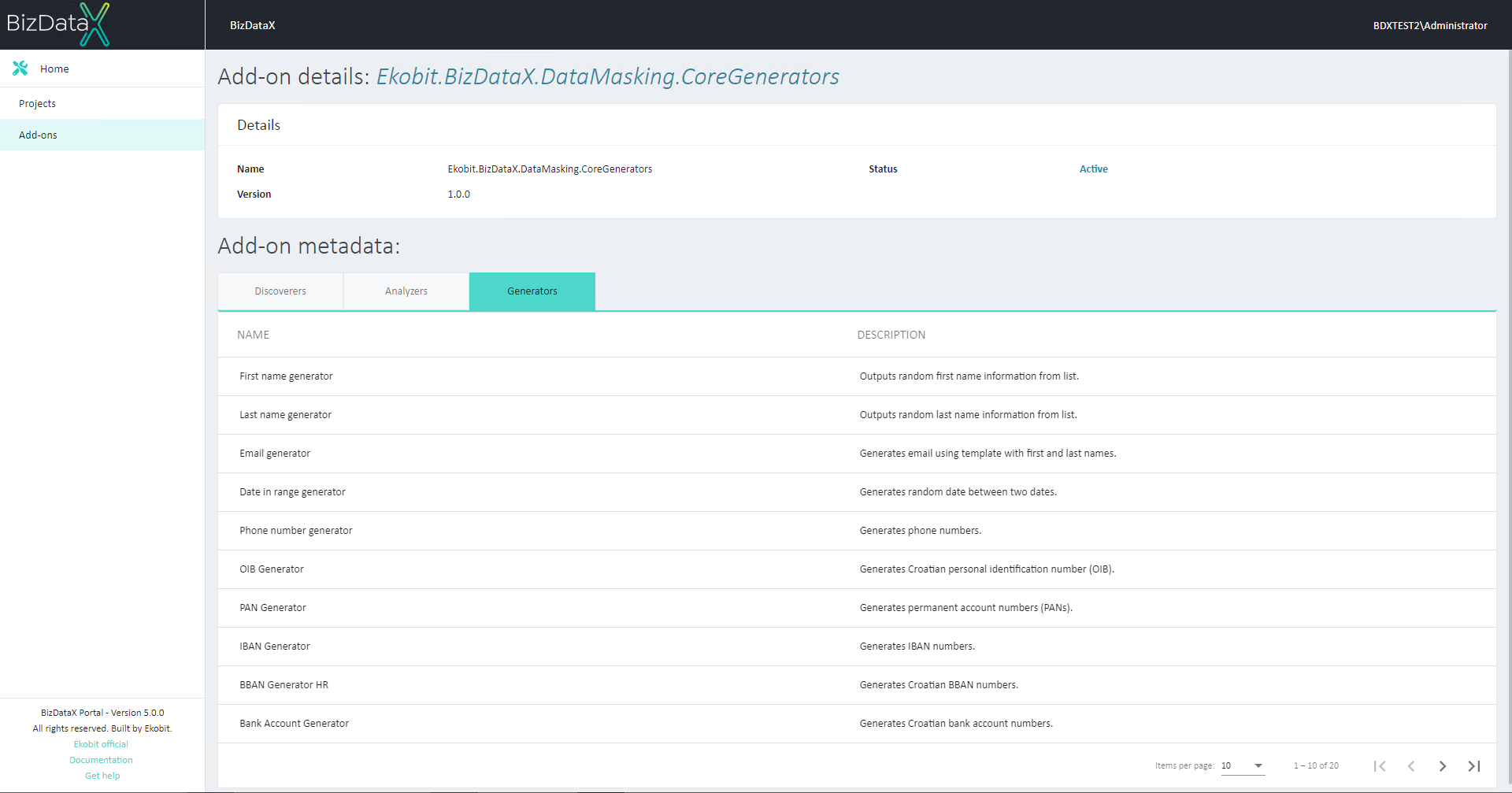Click 'Generates phone numbers.' description
This screenshot has width=1512, height=793.
click(x=921, y=531)
